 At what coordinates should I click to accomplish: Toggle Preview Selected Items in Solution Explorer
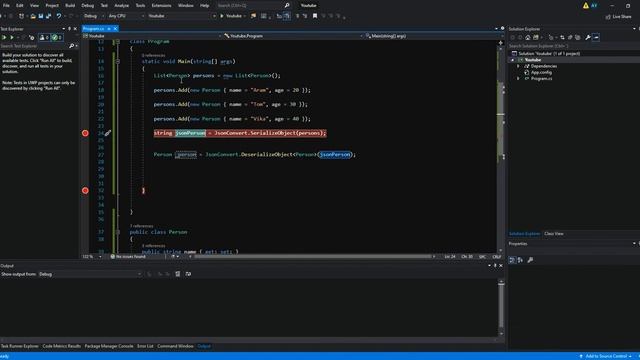[x=596, y=37]
